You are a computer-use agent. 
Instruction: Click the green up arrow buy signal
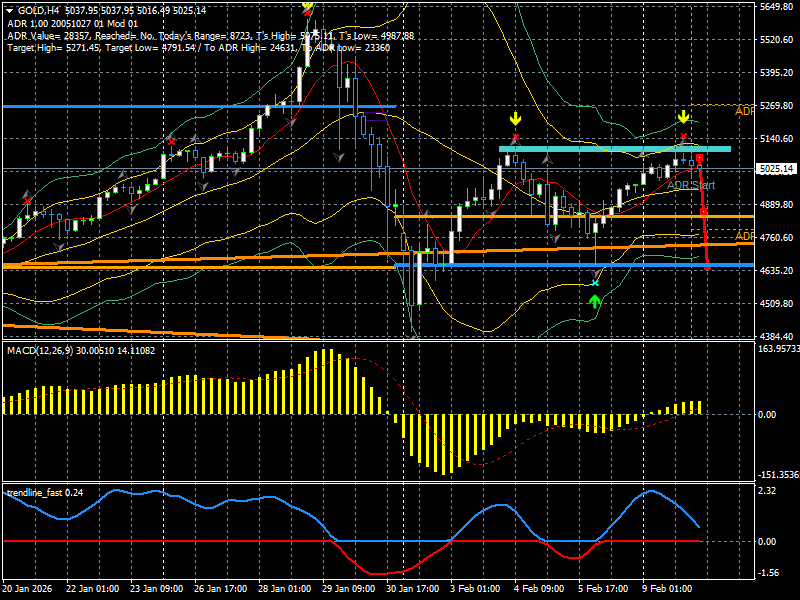[594, 302]
